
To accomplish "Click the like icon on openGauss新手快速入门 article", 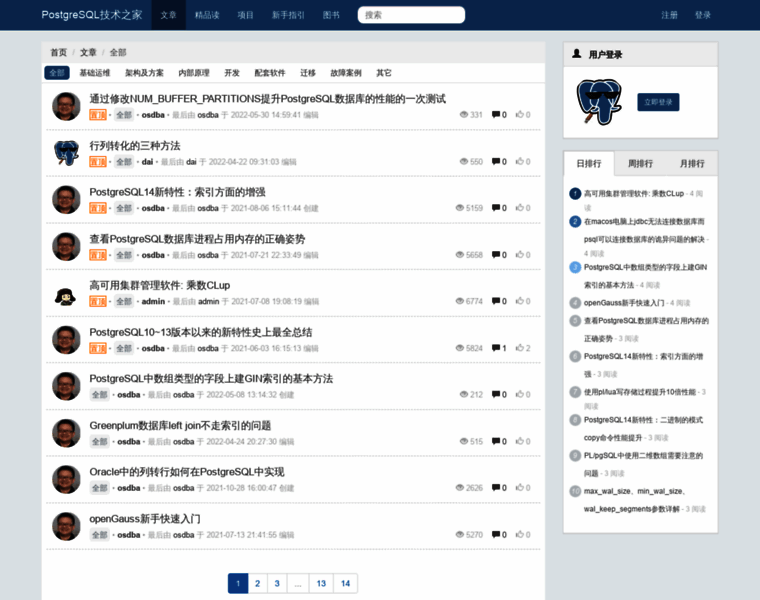I will (520, 534).
